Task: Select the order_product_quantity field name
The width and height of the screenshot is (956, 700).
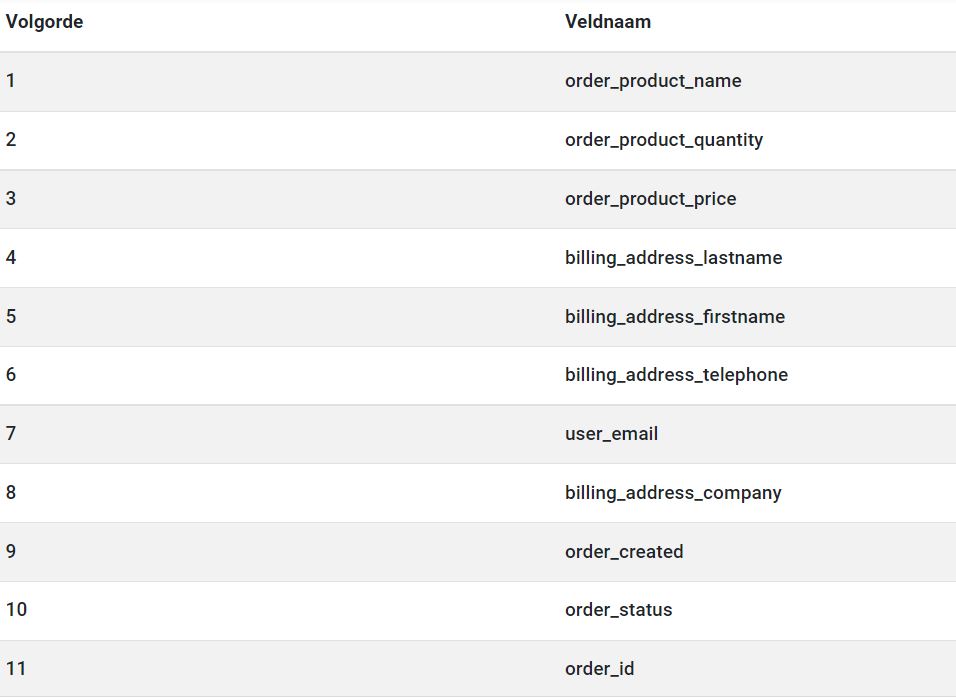Action: click(x=664, y=140)
